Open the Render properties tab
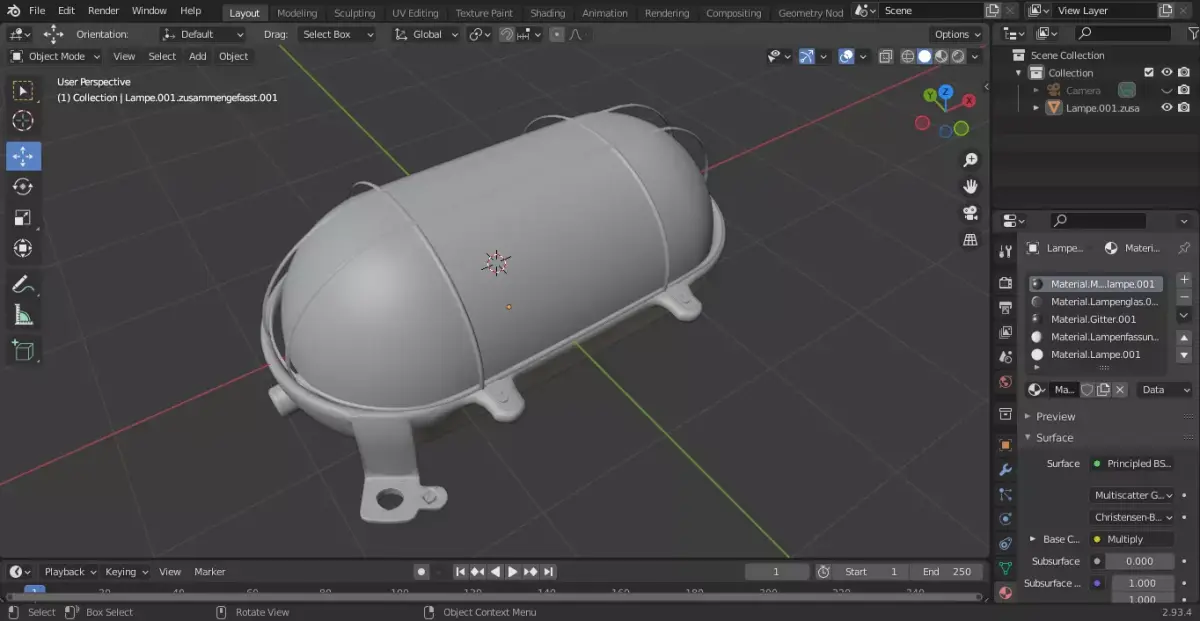This screenshot has height=621, width=1200. (1006, 283)
